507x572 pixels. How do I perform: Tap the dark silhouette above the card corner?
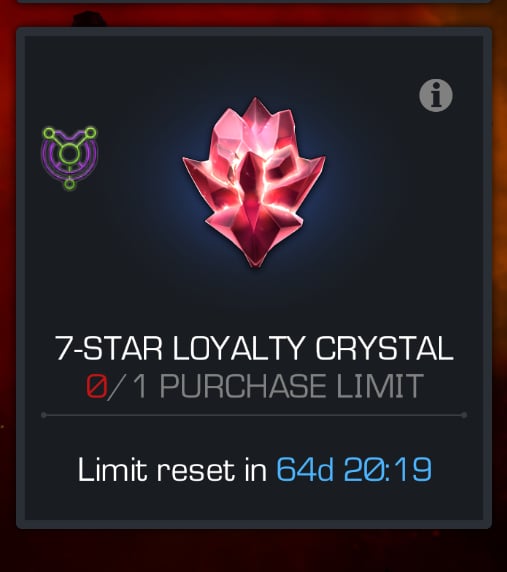pyautogui.click(x=89, y=19)
